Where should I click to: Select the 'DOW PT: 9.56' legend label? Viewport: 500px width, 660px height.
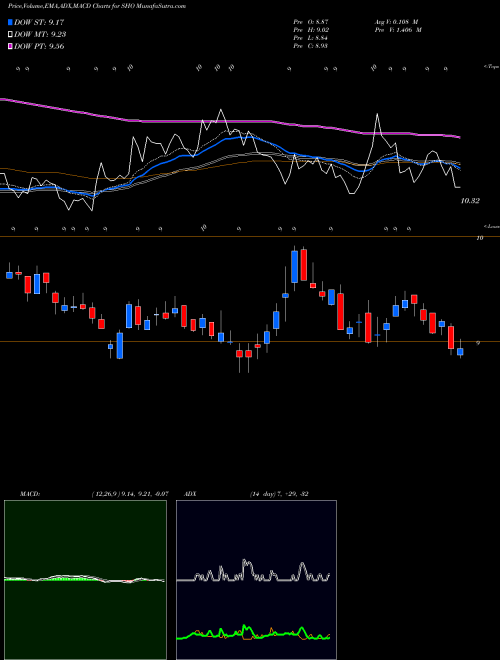[x=39, y=46]
